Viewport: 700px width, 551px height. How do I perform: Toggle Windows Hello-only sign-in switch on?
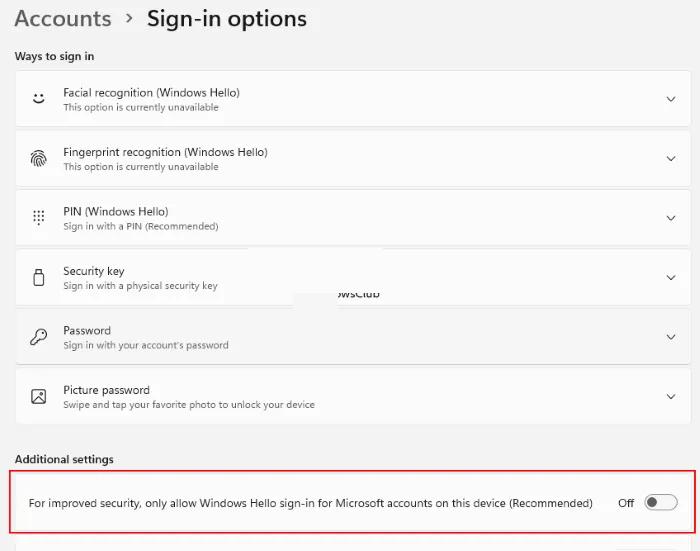[x=661, y=502]
